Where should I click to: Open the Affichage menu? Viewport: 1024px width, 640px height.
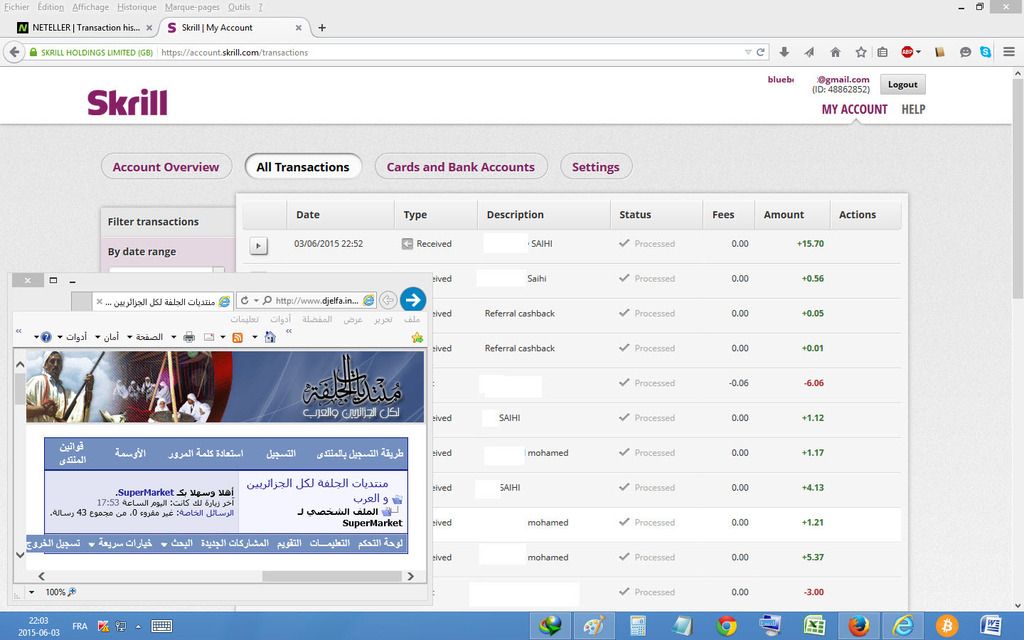coord(90,7)
